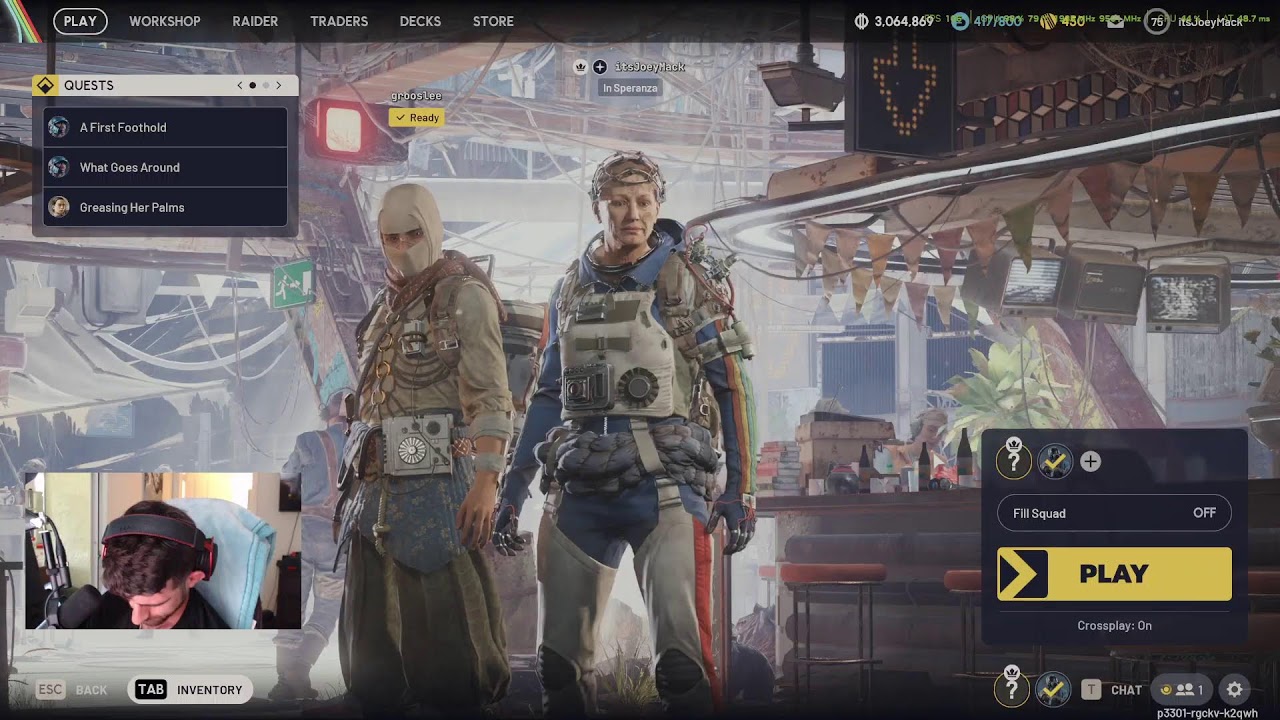
Task: Open the RAIDER tab
Action: point(255,21)
